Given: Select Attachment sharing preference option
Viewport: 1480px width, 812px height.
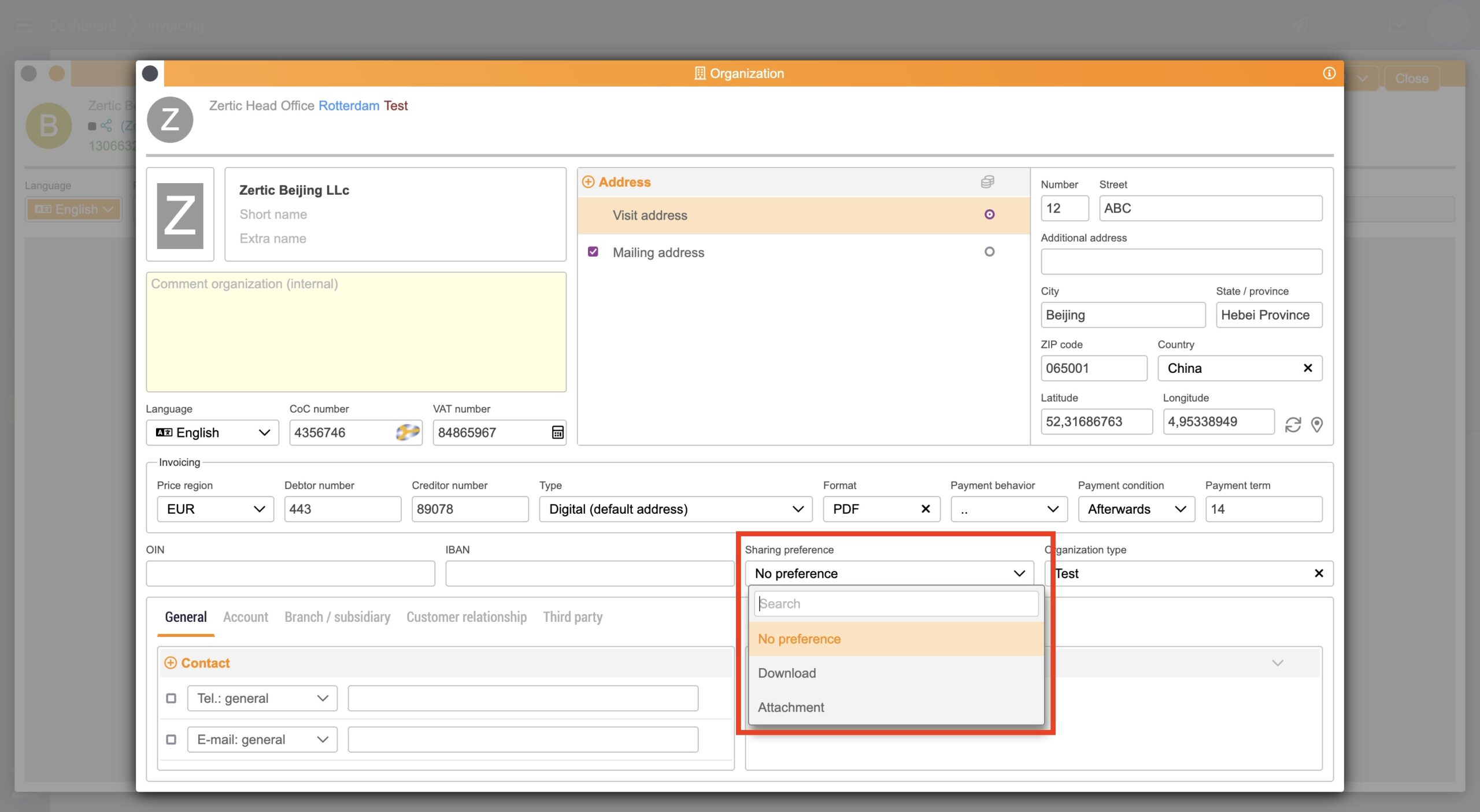Looking at the screenshot, I should (791, 707).
